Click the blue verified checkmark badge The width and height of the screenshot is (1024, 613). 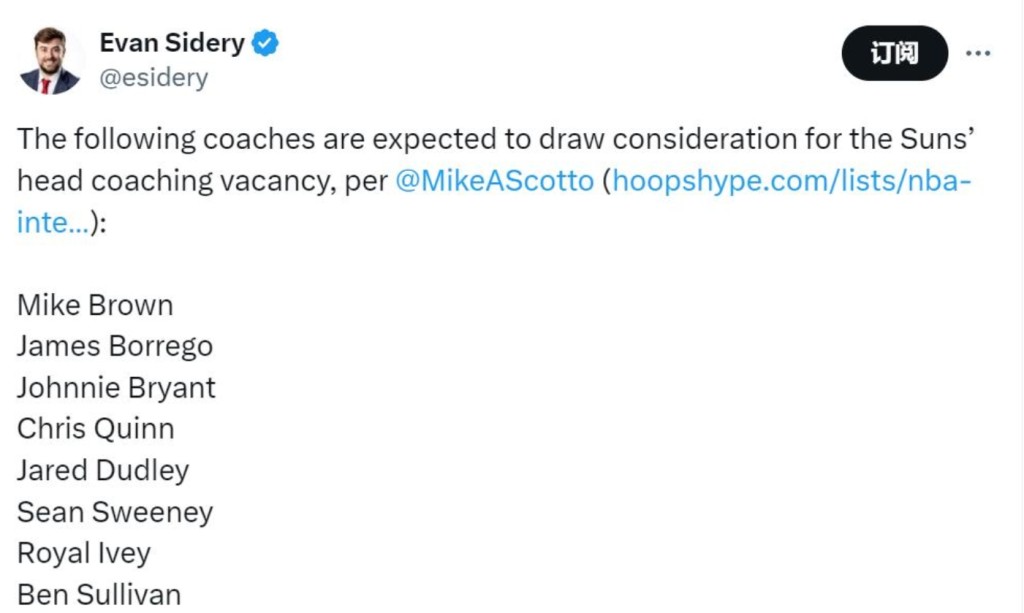tap(266, 43)
